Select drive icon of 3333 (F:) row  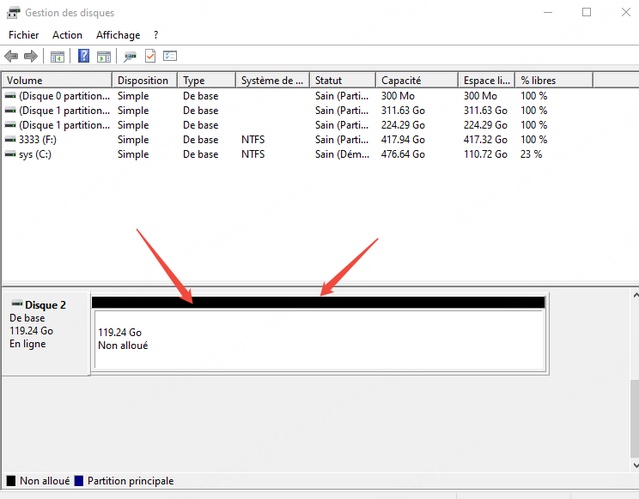(10, 139)
